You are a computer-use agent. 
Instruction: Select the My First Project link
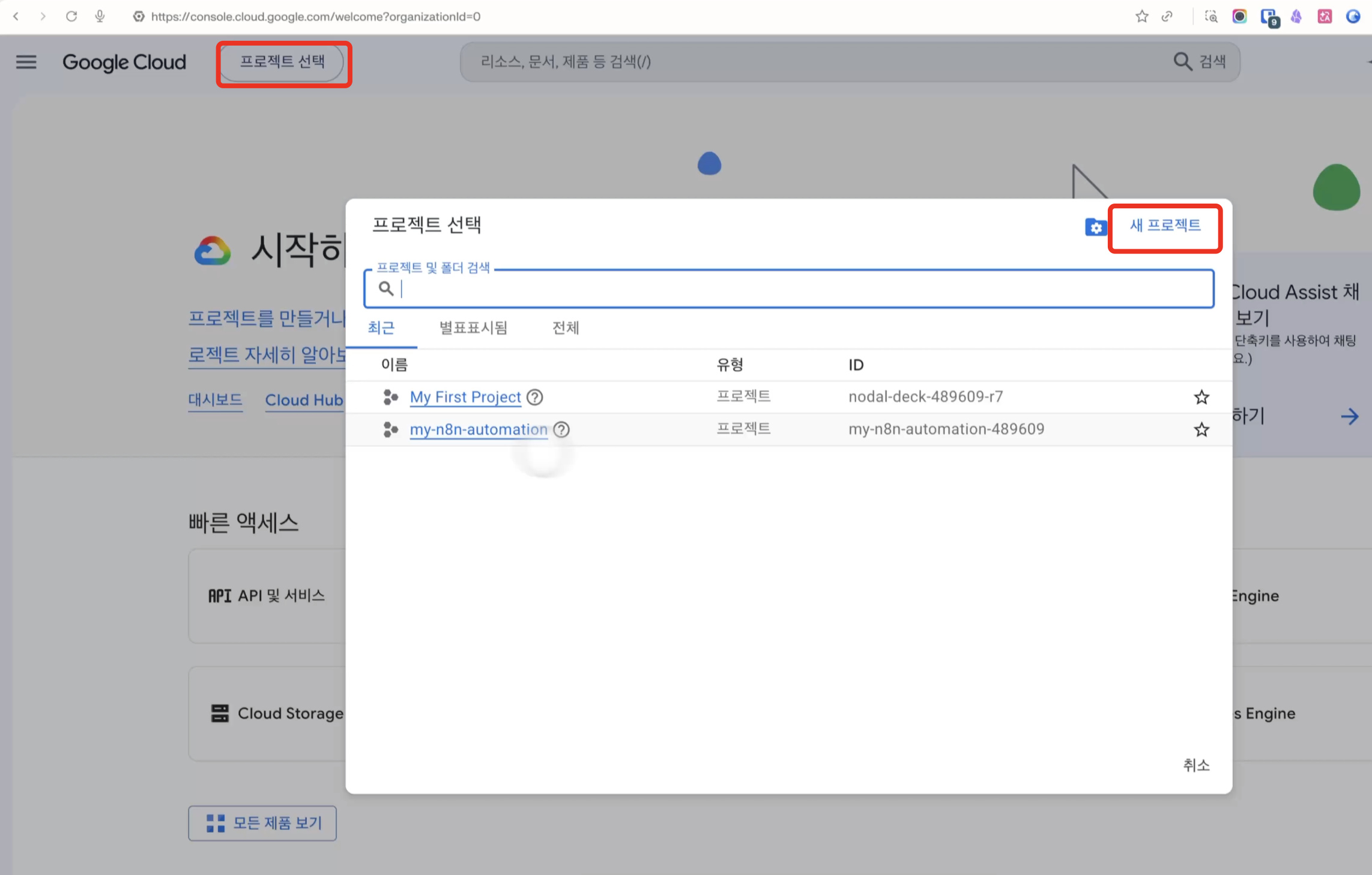[465, 397]
